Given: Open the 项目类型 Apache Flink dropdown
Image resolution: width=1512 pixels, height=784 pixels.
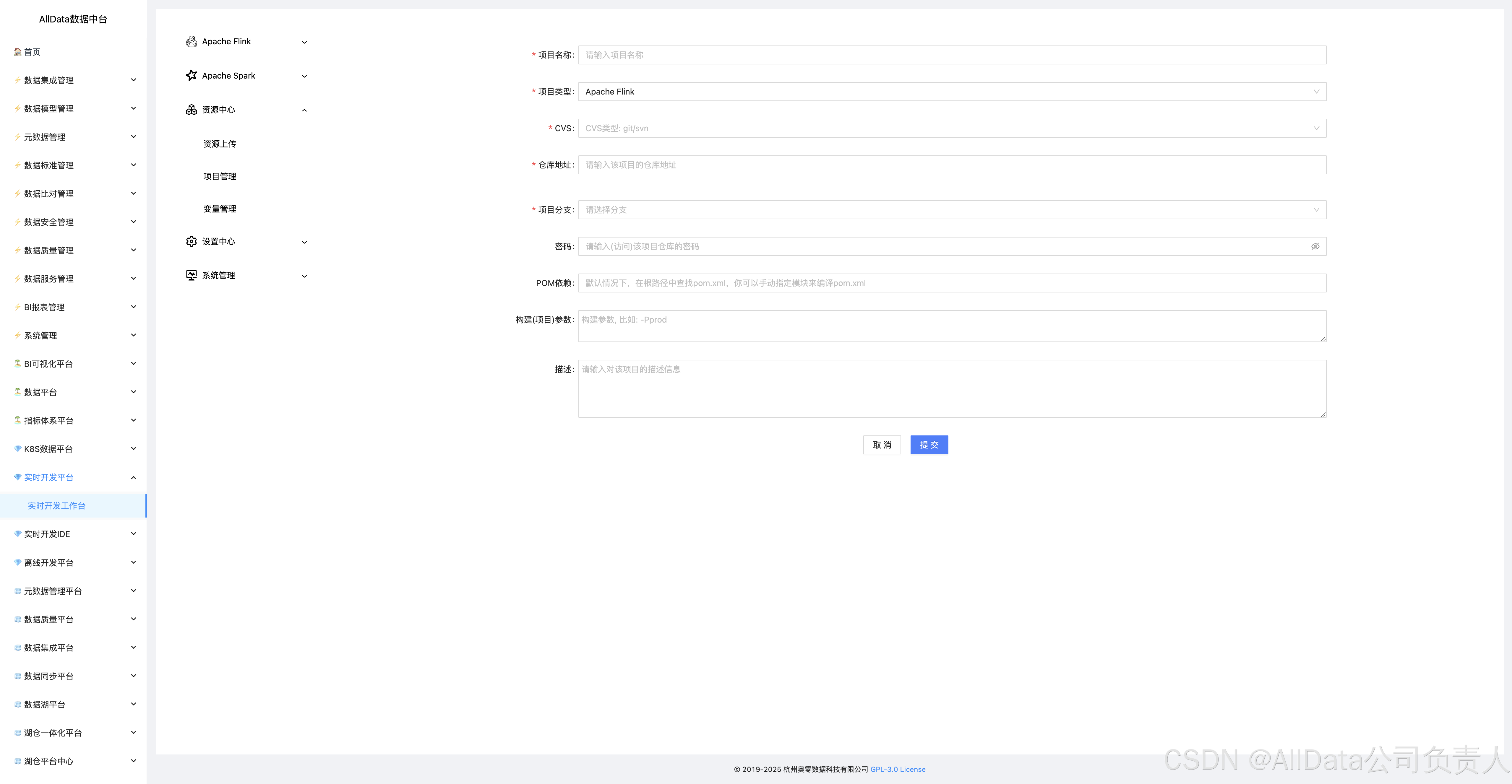Looking at the screenshot, I should point(952,92).
